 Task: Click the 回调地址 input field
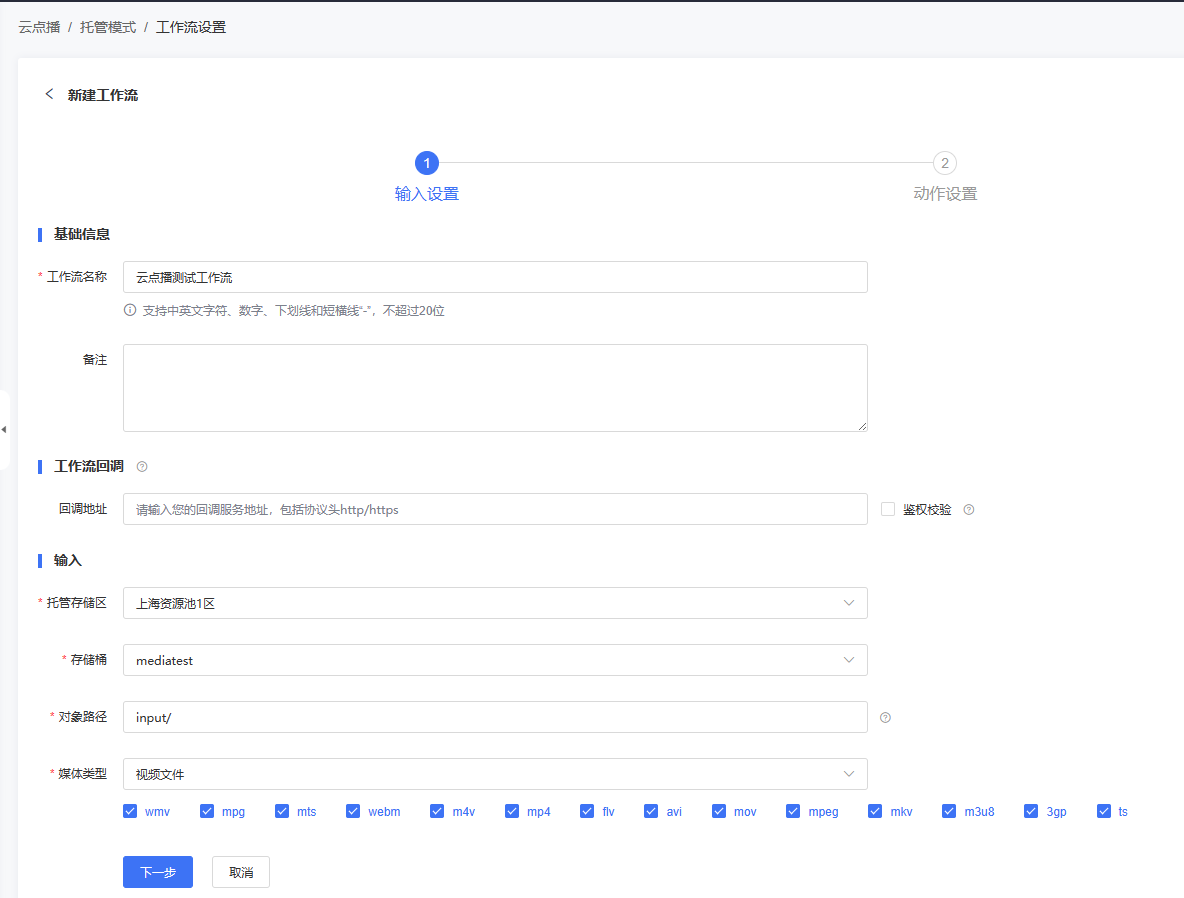pyautogui.click(x=495, y=509)
